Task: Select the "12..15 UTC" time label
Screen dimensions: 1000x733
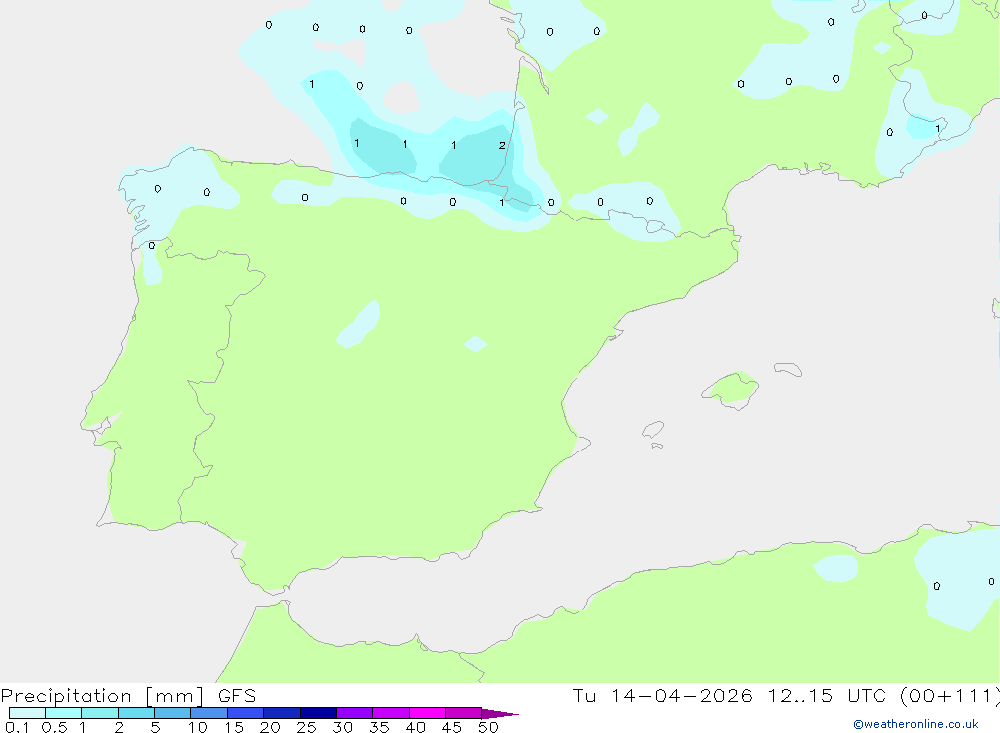Action: (826, 695)
